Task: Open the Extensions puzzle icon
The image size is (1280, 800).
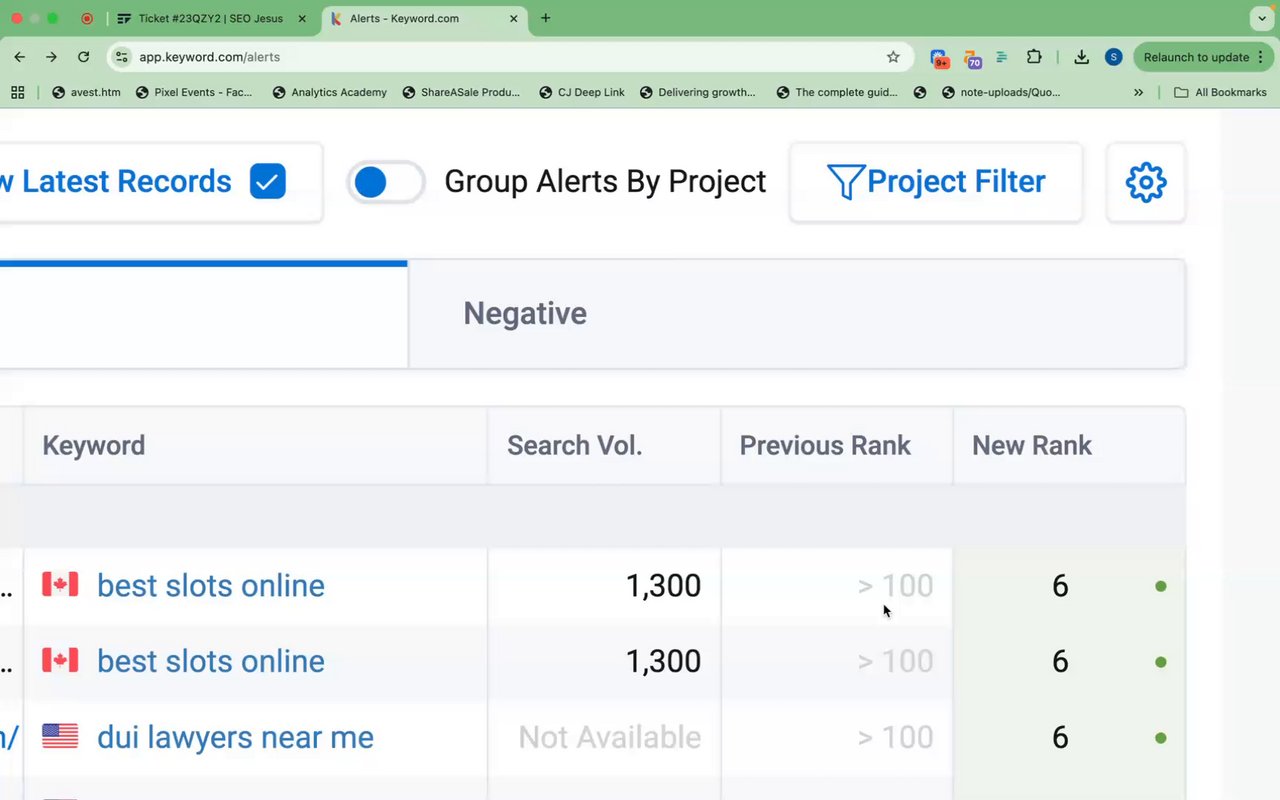Action: pyautogui.click(x=1034, y=57)
